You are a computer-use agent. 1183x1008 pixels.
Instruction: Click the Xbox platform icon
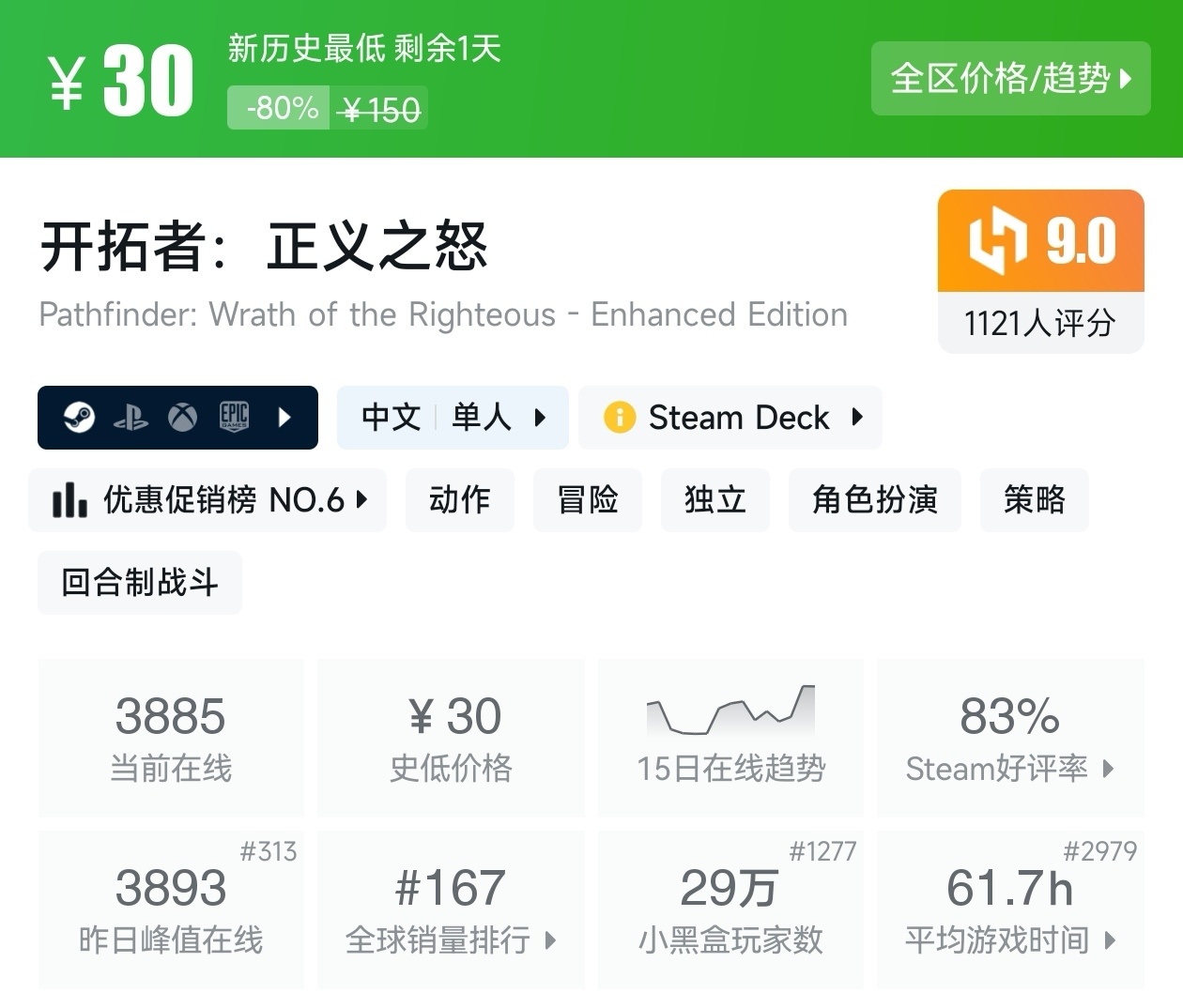[182, 417]
